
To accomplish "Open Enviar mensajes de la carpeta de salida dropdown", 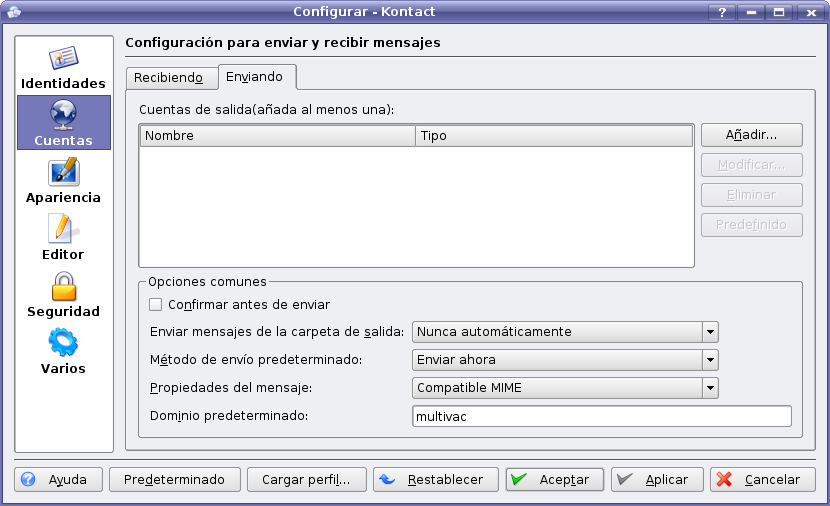I will (565, 332).
